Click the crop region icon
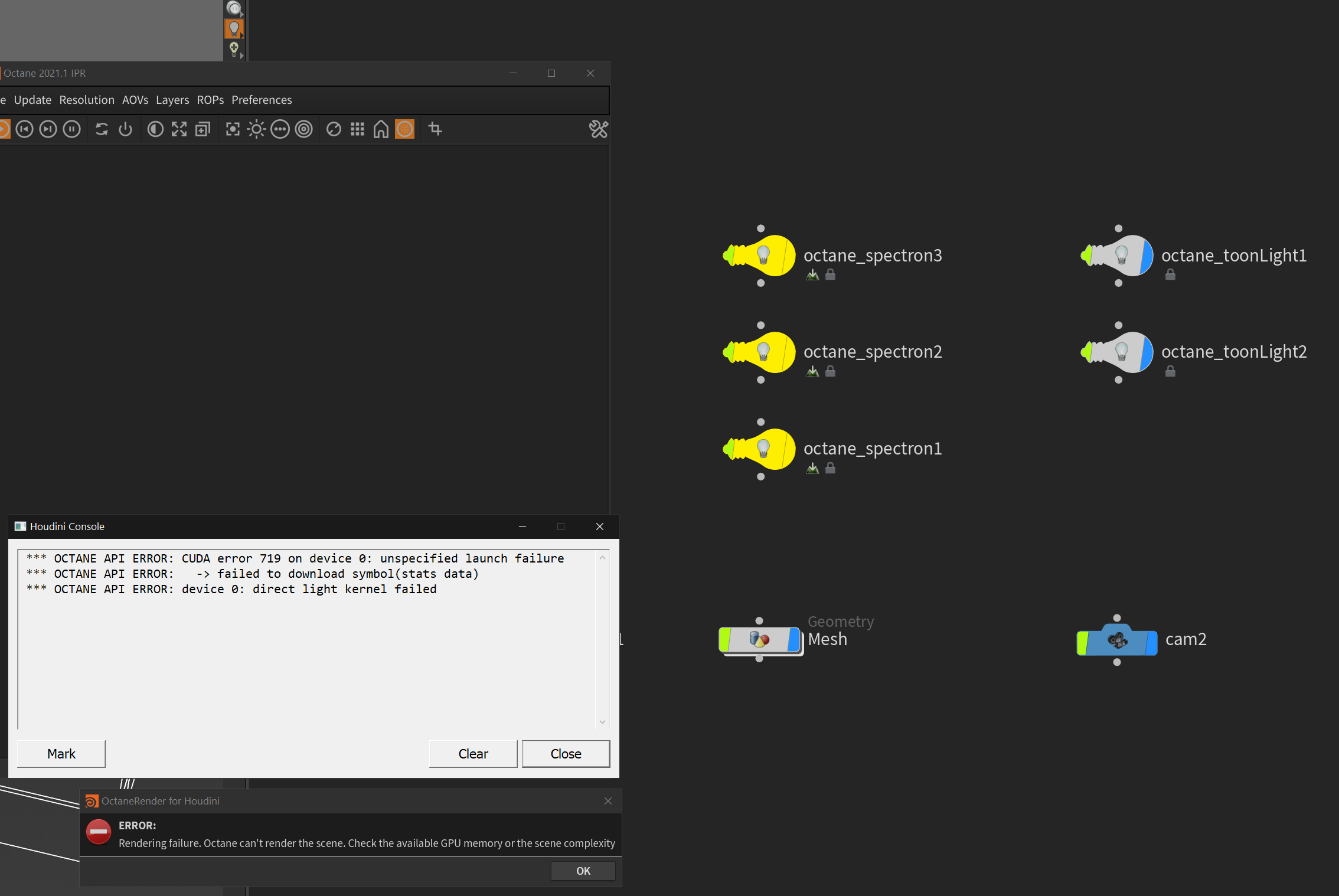The height and width of the screenshot is (896, 1339). coord(435,129)
